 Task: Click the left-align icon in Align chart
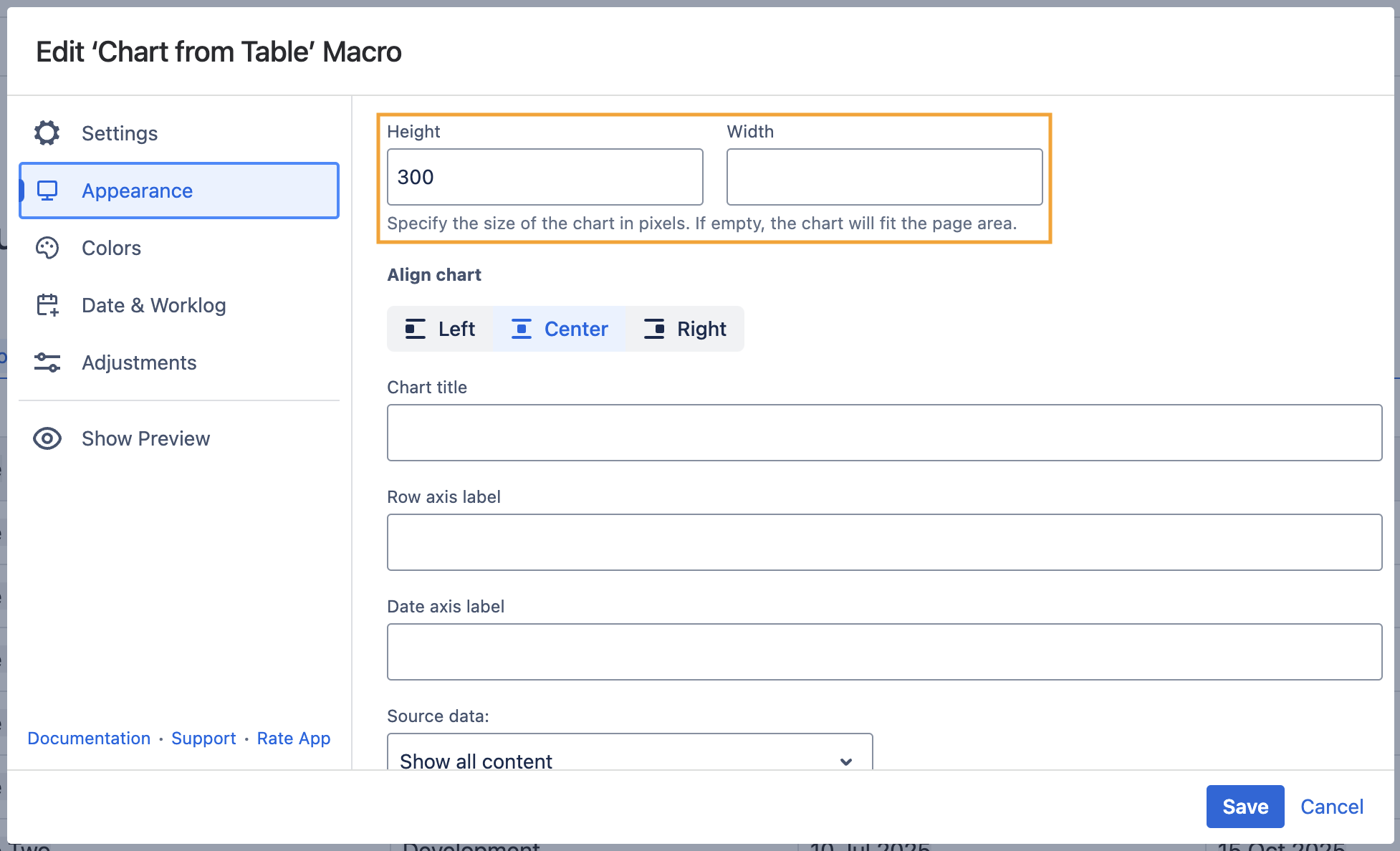[416, 329]
